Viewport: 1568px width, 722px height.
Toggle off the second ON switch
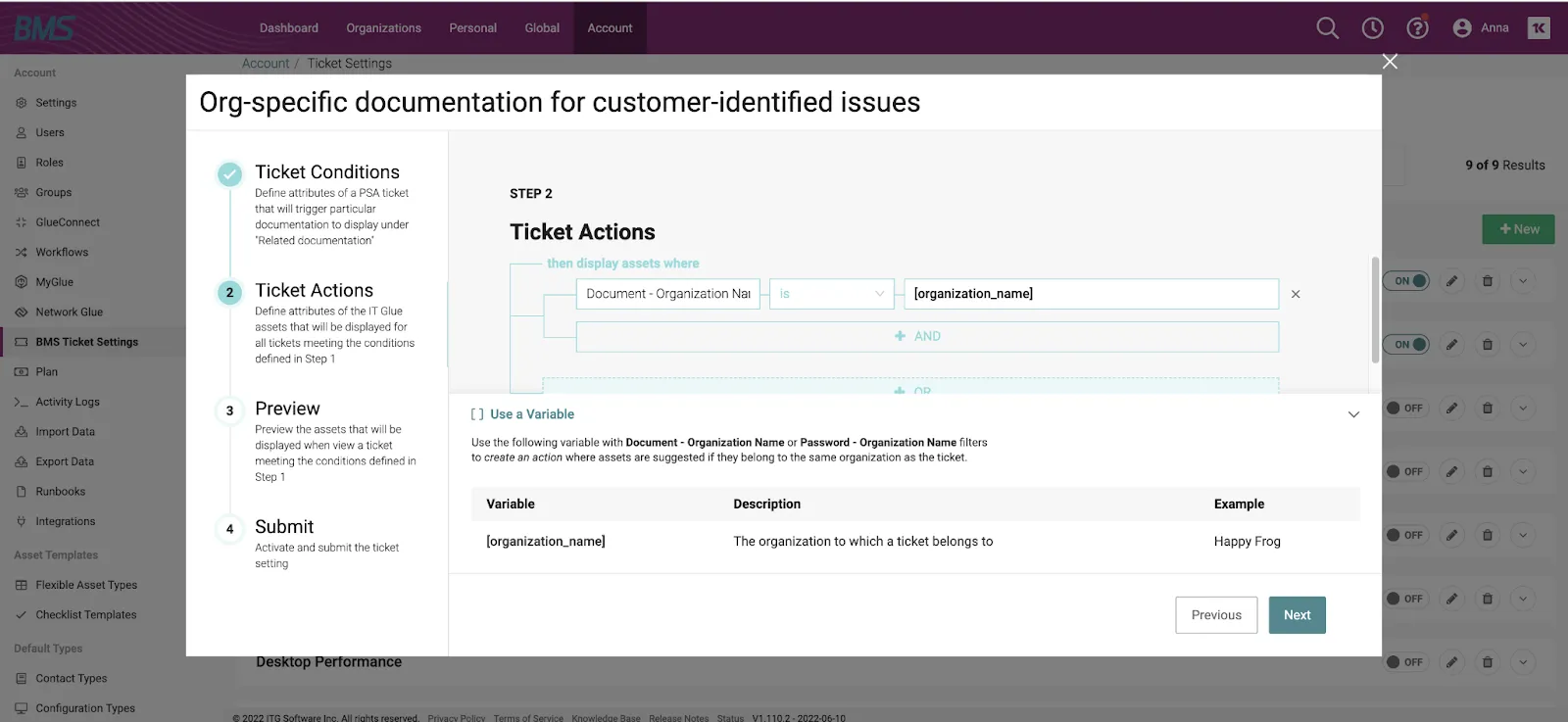(1408, 345)
